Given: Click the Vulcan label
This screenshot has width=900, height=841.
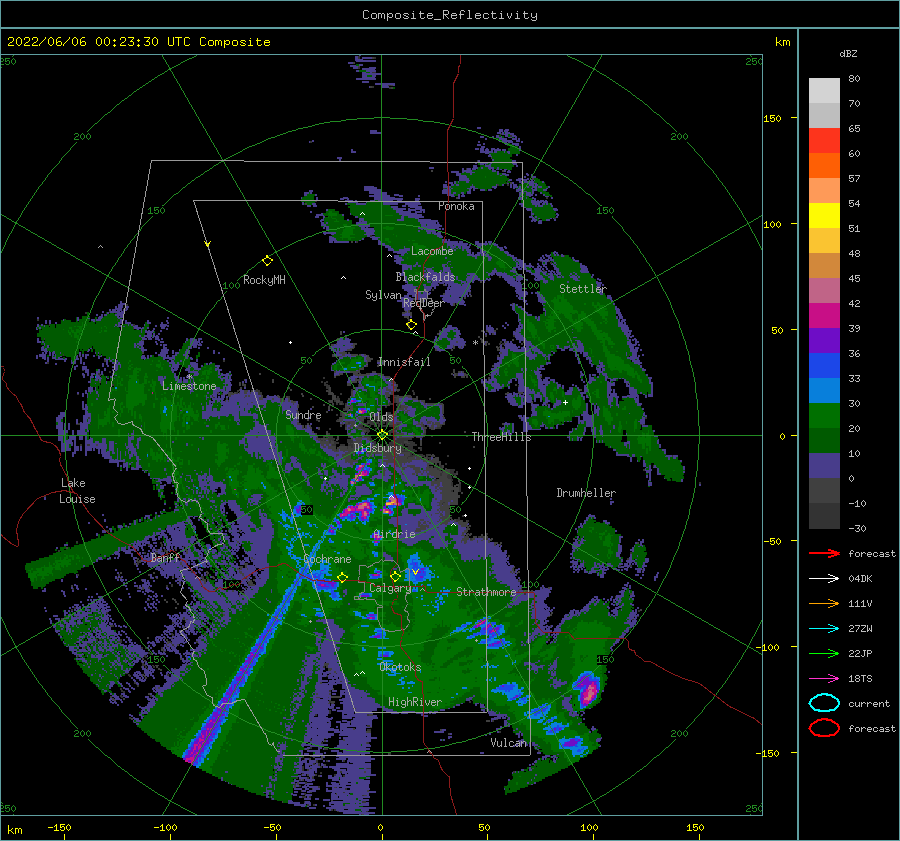Looking at the screenshot, I should coord(509,743).
